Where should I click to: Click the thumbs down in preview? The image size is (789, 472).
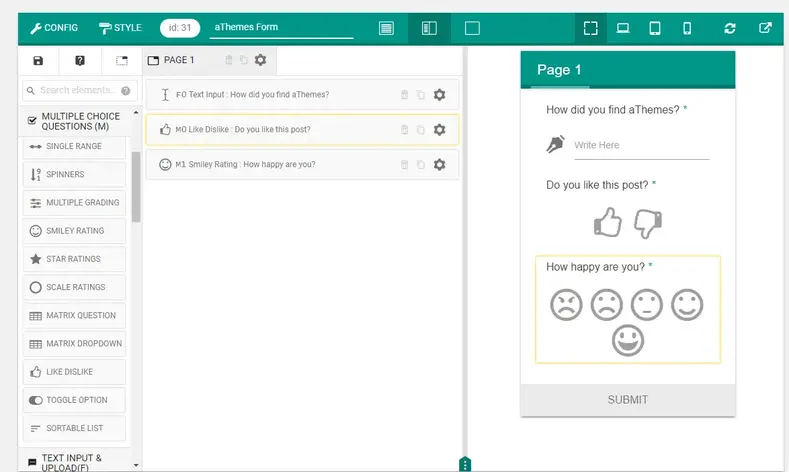648,223
